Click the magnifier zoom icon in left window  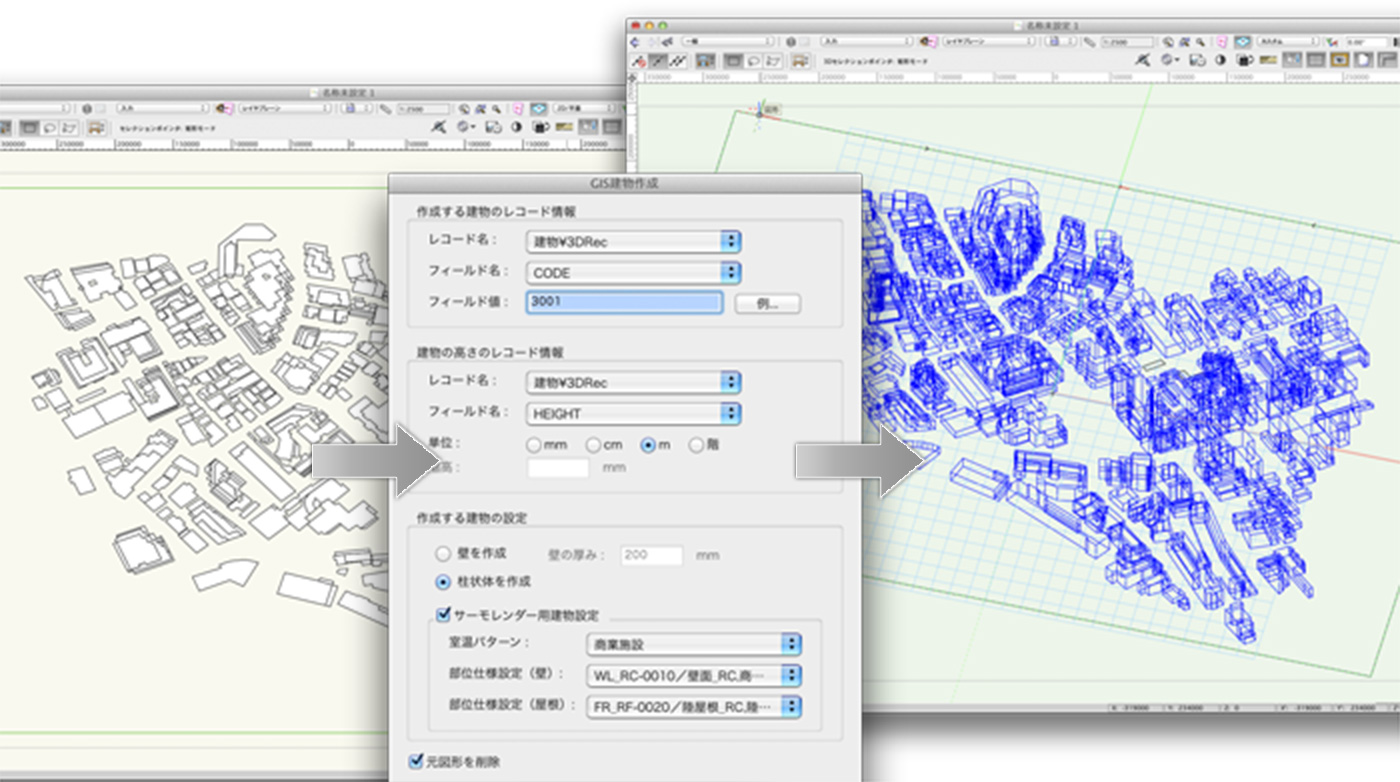pyautogui.click(x=497, y=108)
